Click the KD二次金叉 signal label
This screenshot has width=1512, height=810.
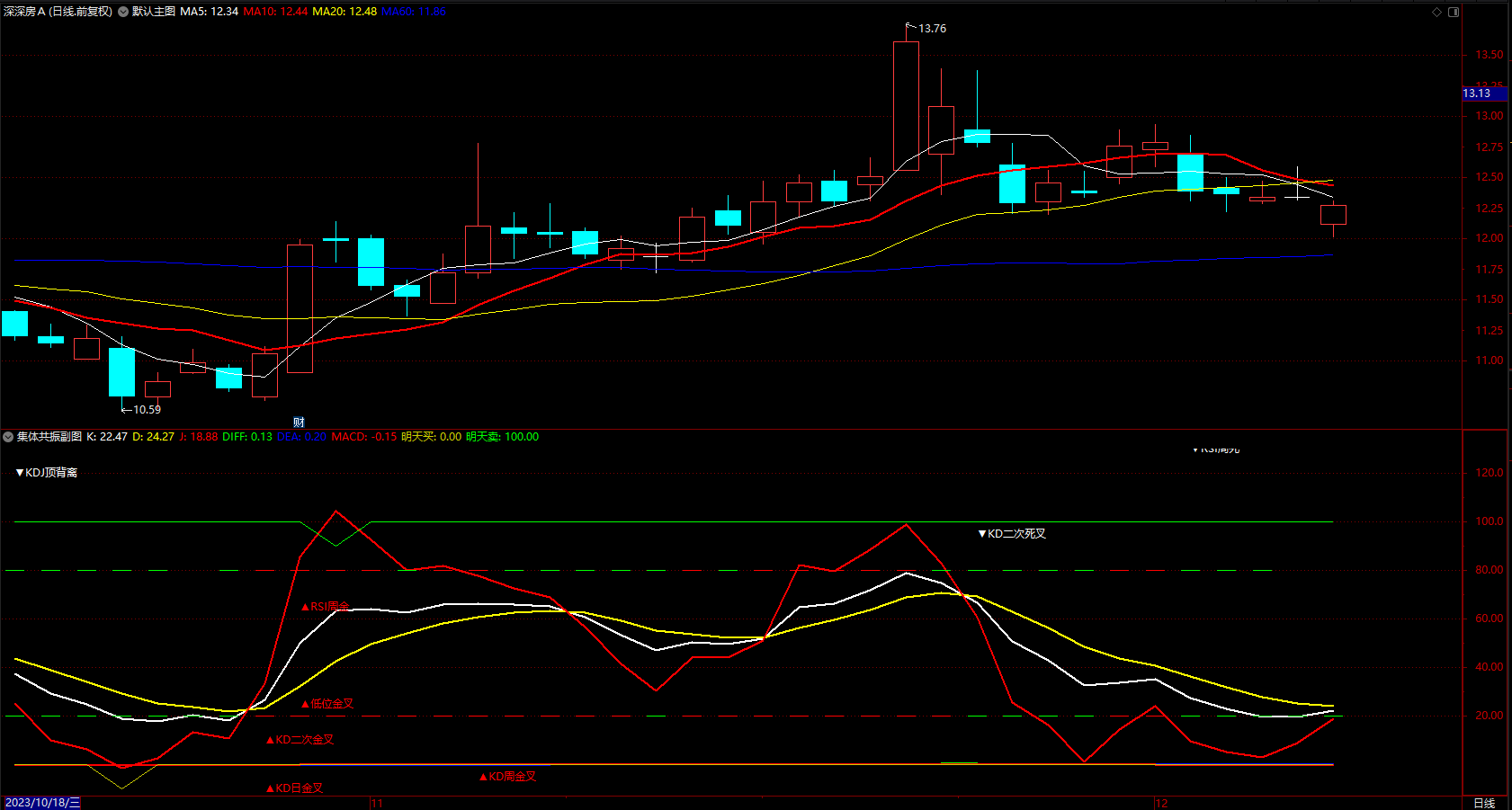pyautogui.click(x=300, y=740)
